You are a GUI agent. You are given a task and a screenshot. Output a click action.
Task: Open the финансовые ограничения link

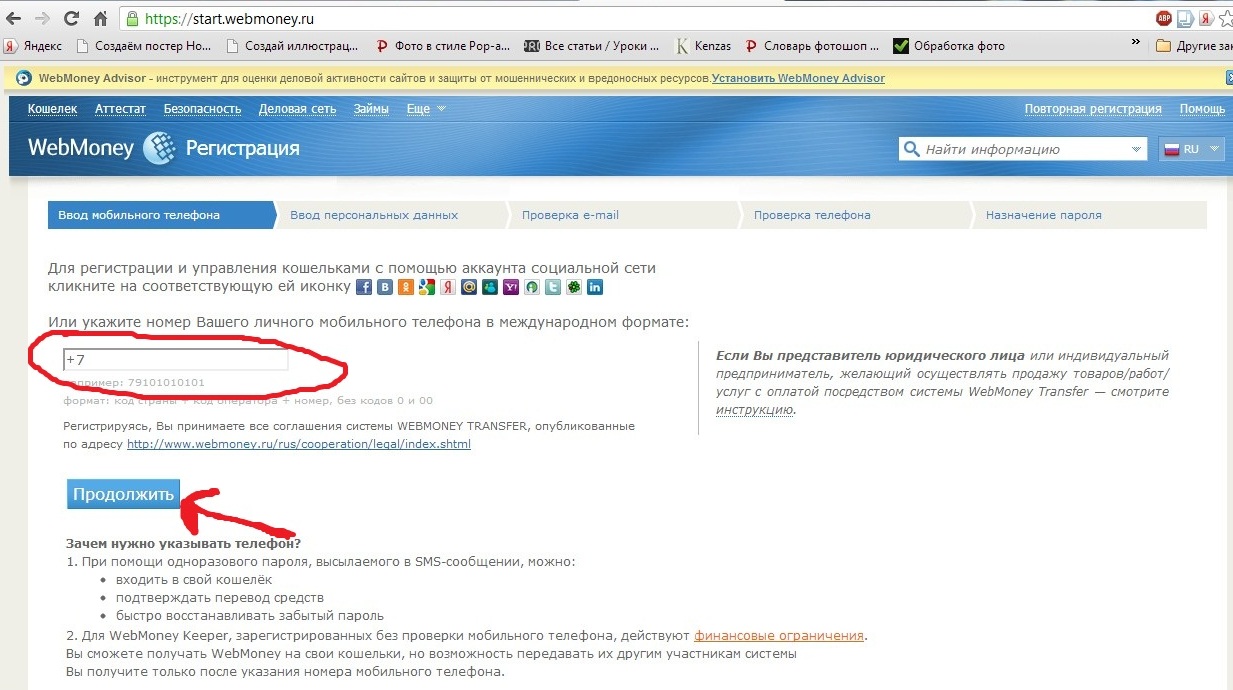tap(779, 635)
